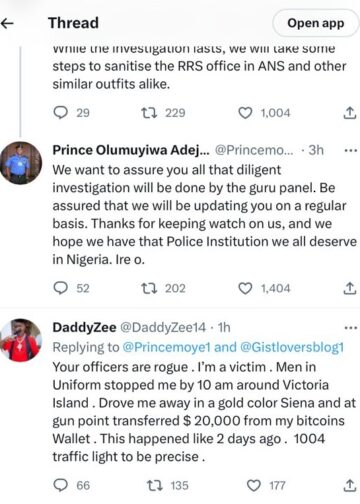Share the RRS office tweet
This screenshot has width=360, height=504.
pos(350,113)
